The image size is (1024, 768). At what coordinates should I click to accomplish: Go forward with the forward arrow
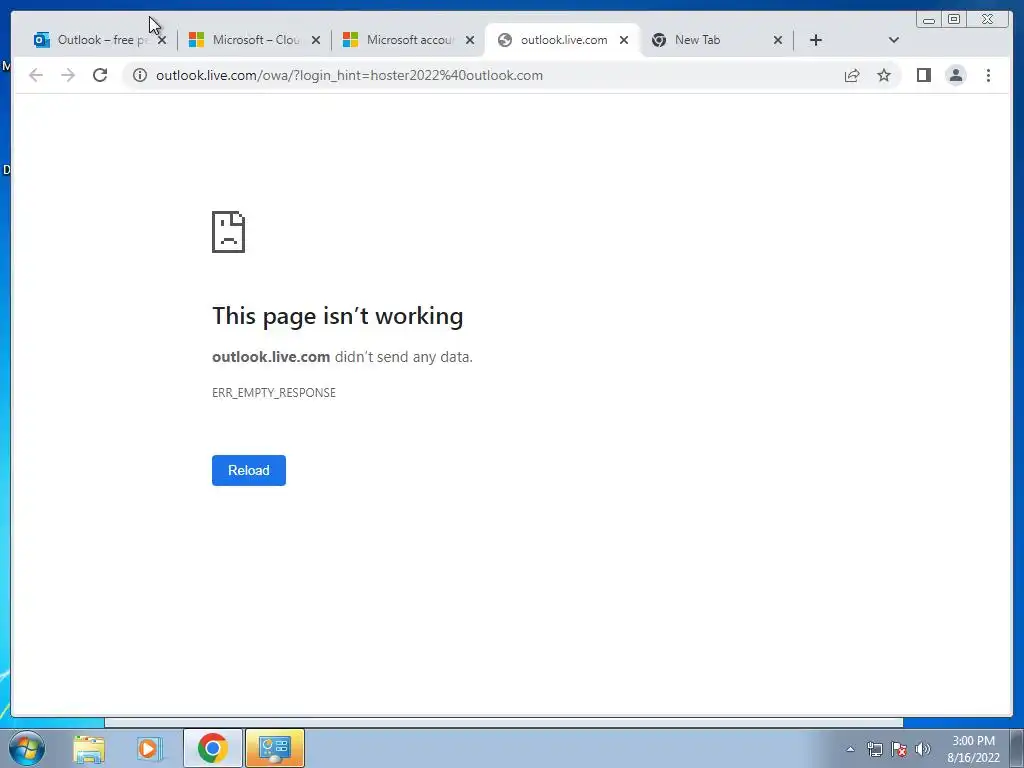[68, 75]
